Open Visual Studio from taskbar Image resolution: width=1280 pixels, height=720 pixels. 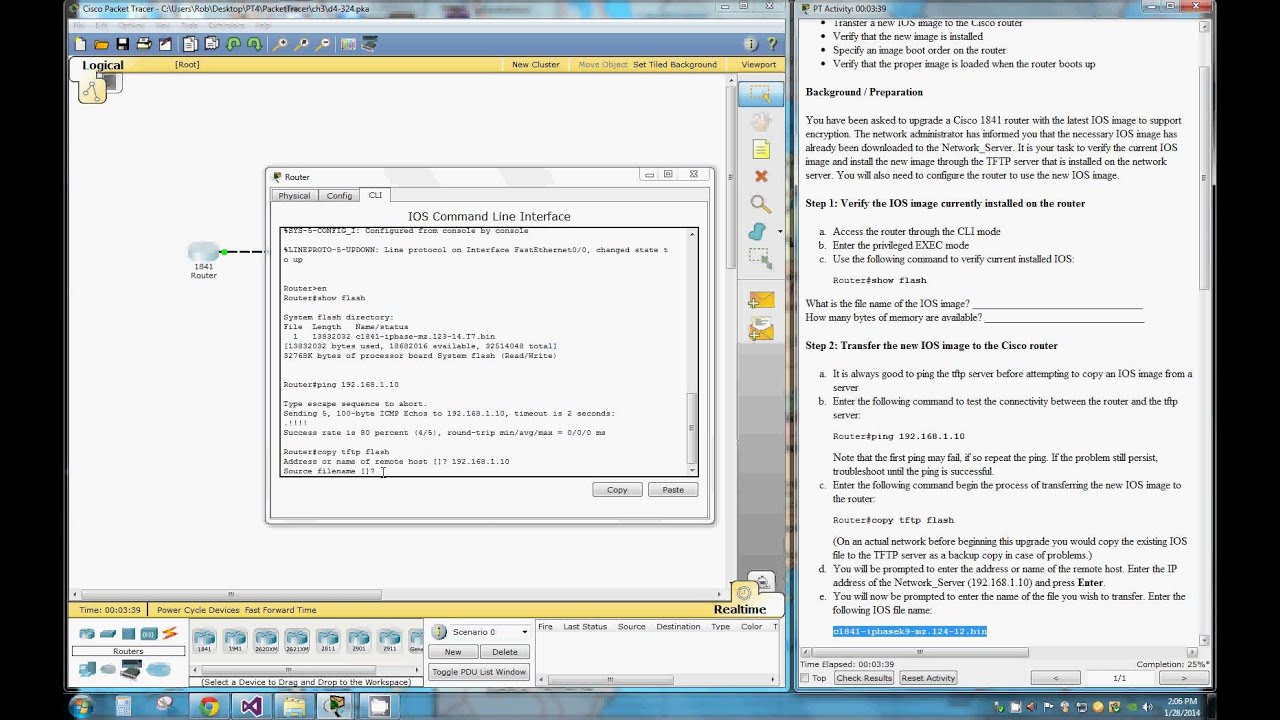tap(251, 707)
